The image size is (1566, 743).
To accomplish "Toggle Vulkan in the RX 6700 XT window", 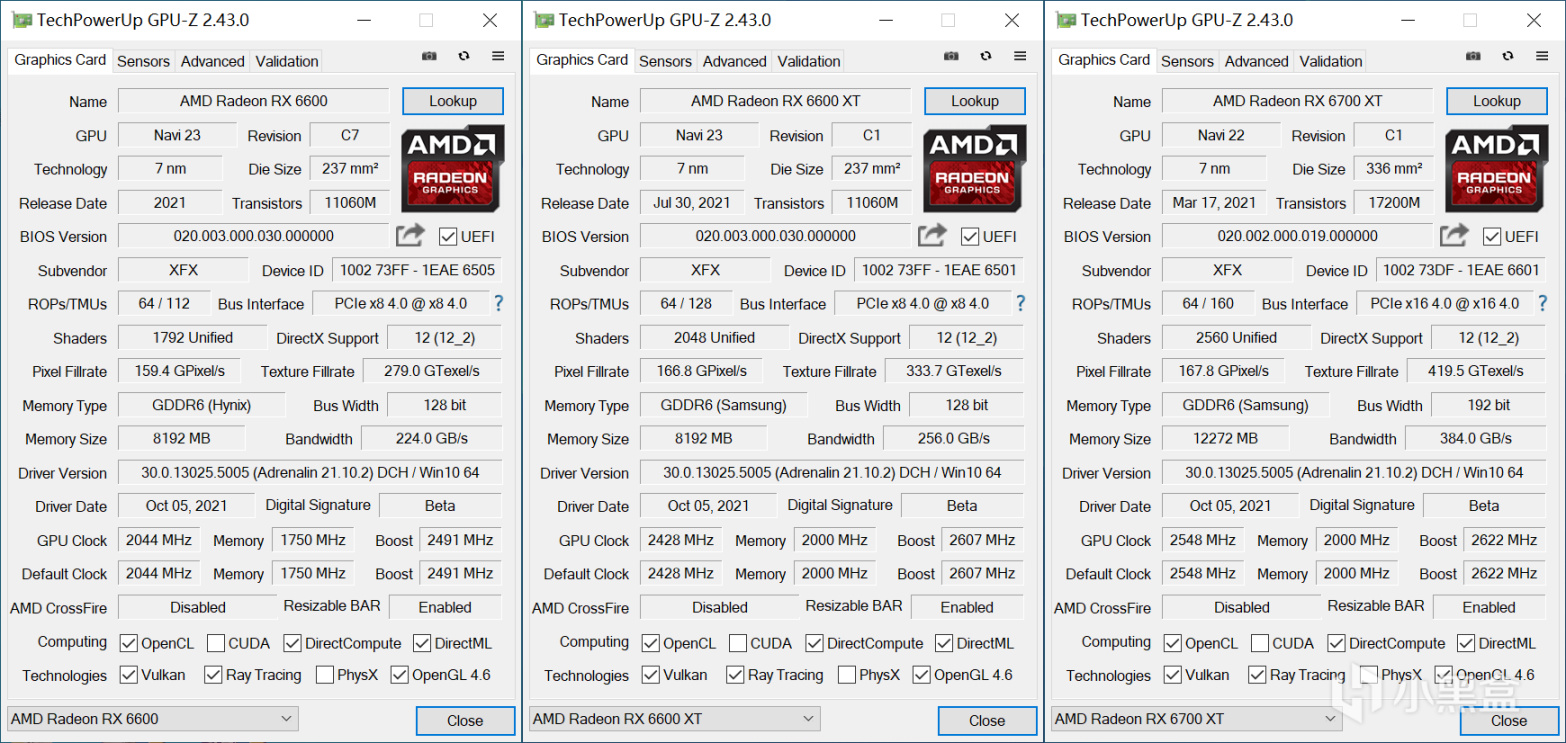I will click(x=1172, y=675).
